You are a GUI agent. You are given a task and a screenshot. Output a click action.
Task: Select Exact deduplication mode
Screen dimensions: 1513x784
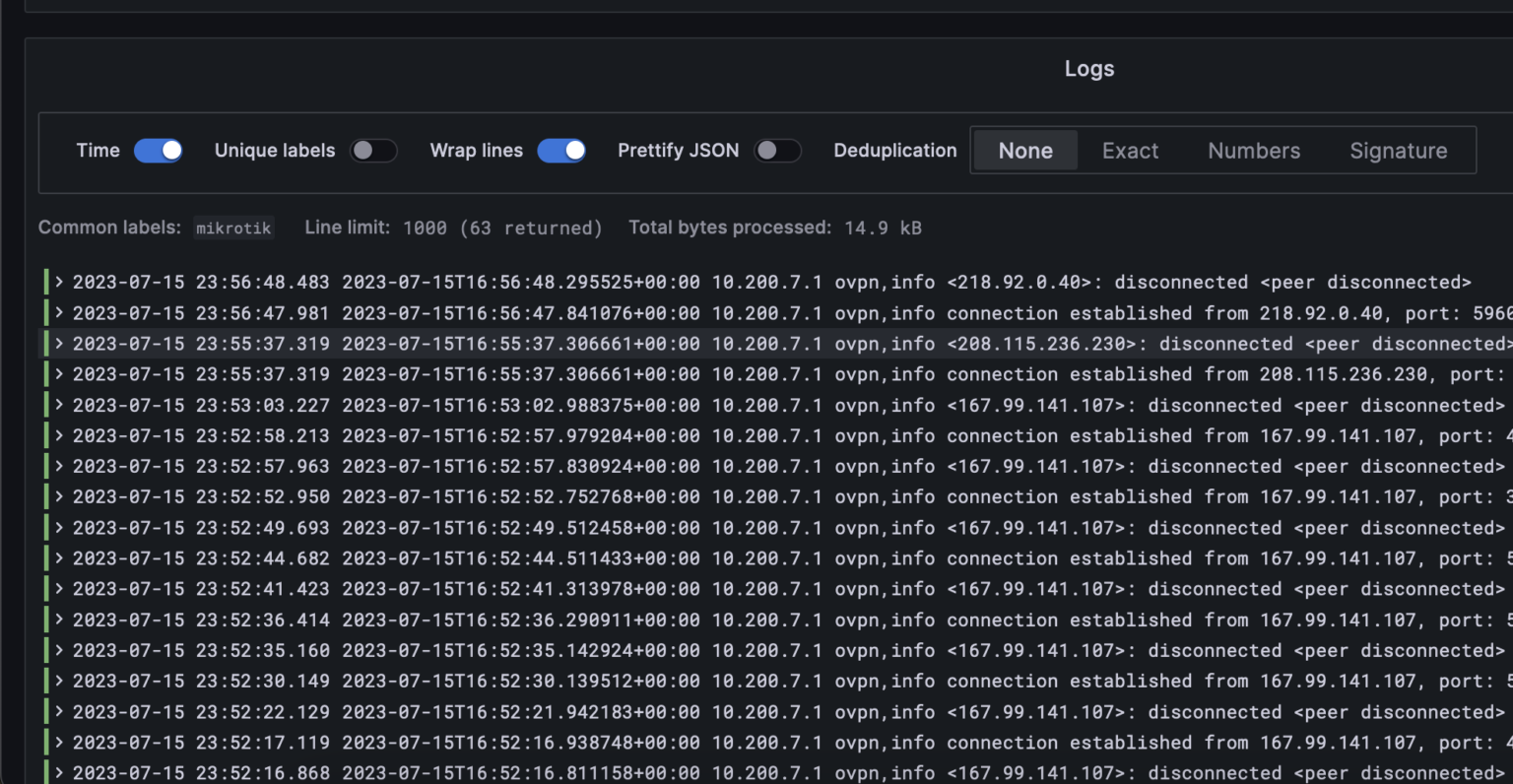(x=1130, y=150)
